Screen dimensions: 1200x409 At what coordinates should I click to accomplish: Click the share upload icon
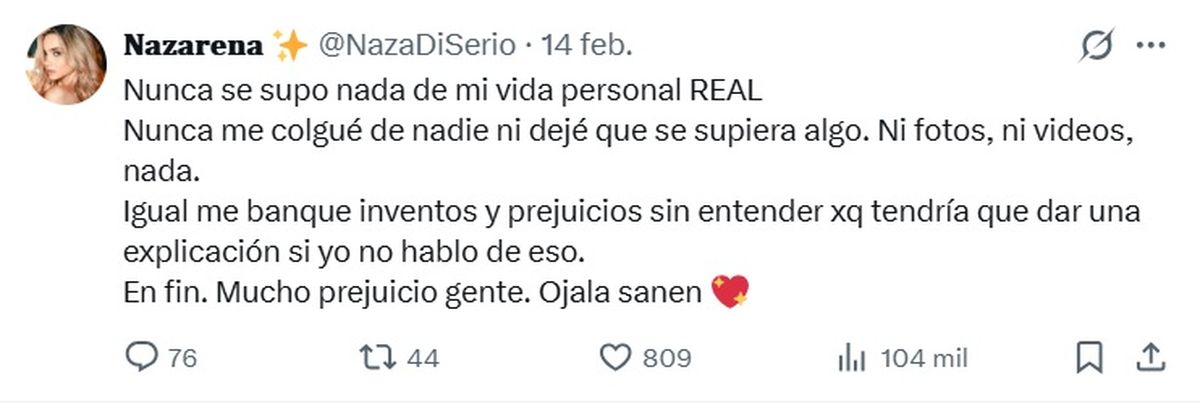point(1150,357)
